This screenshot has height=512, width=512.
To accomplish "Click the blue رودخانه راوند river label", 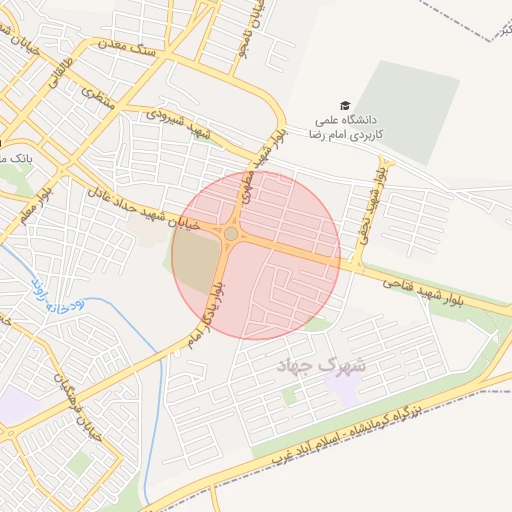I will coord(58,296).
